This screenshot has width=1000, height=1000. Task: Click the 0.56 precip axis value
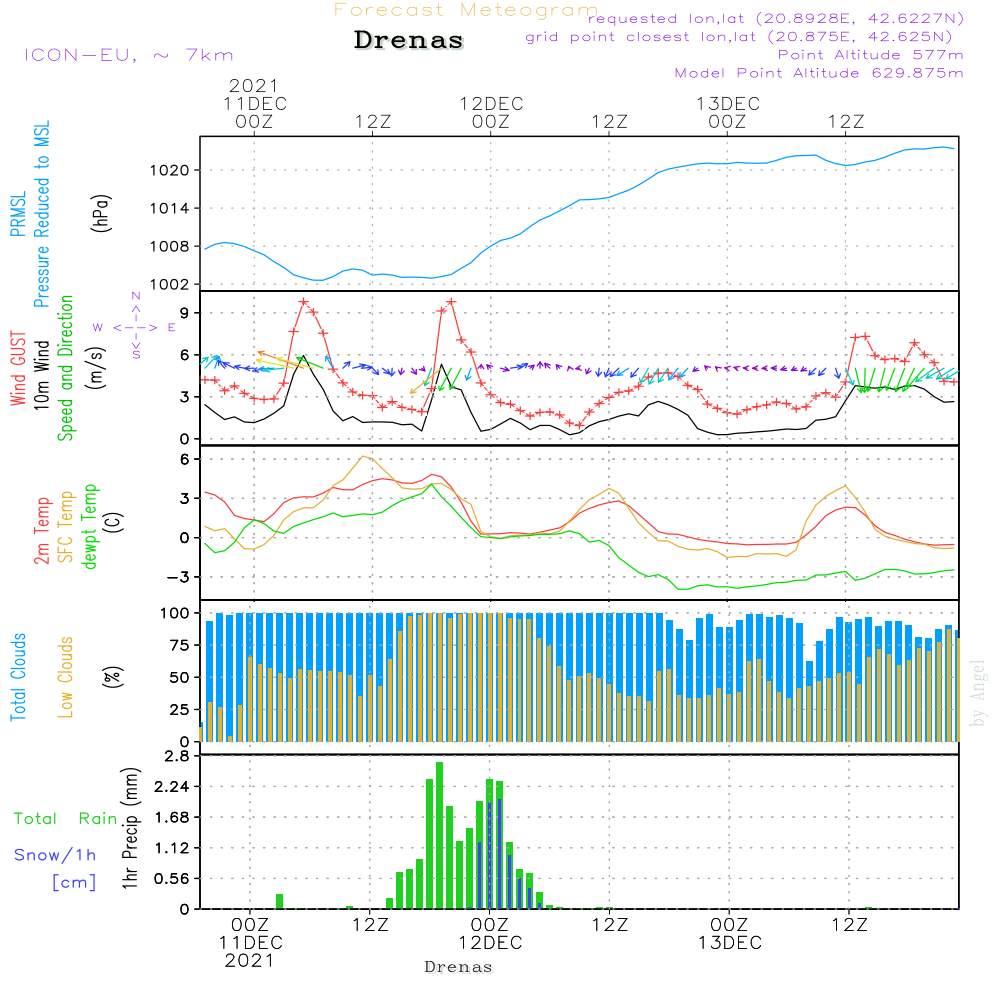click(172, 879)
